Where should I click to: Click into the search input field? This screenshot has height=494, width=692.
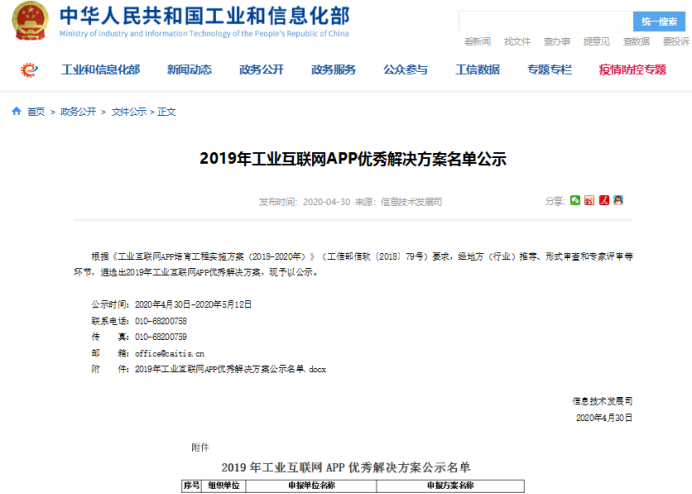click(546, 21)
